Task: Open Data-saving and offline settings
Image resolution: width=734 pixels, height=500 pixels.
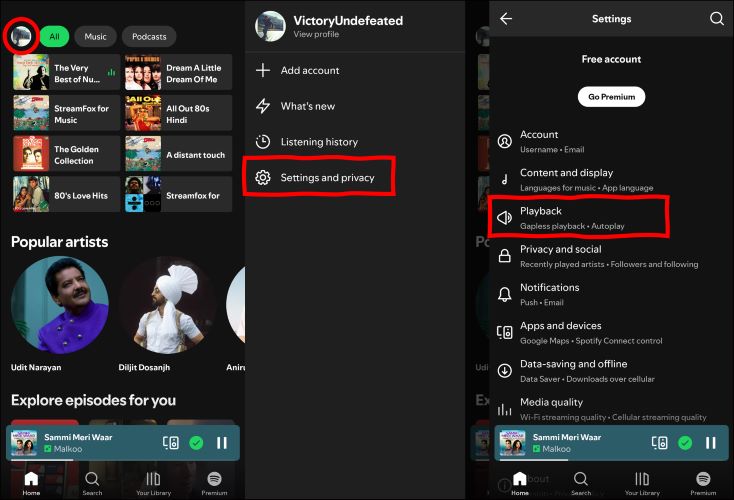Action: [573, 370]
